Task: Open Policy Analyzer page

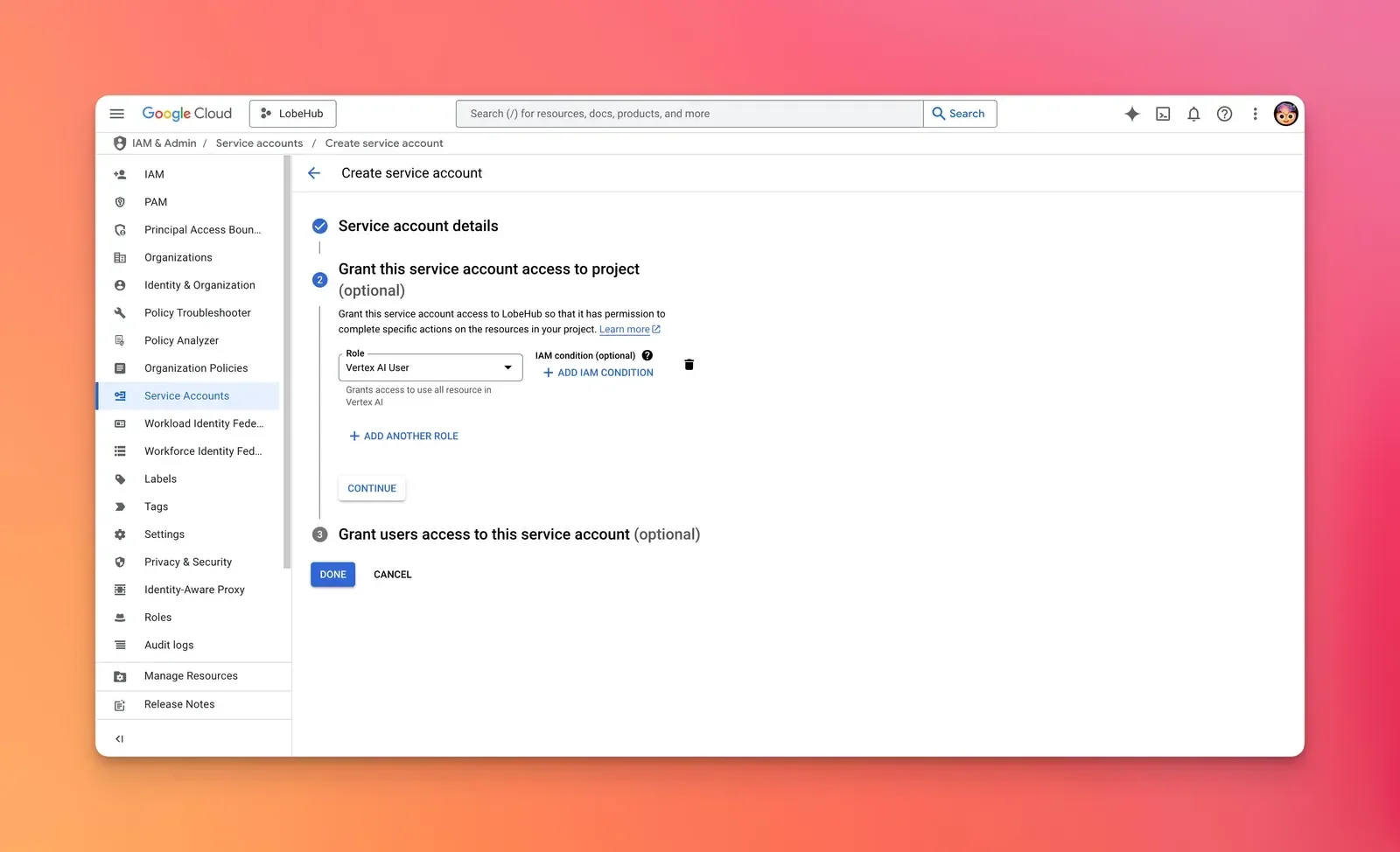Action: (188, 340)
